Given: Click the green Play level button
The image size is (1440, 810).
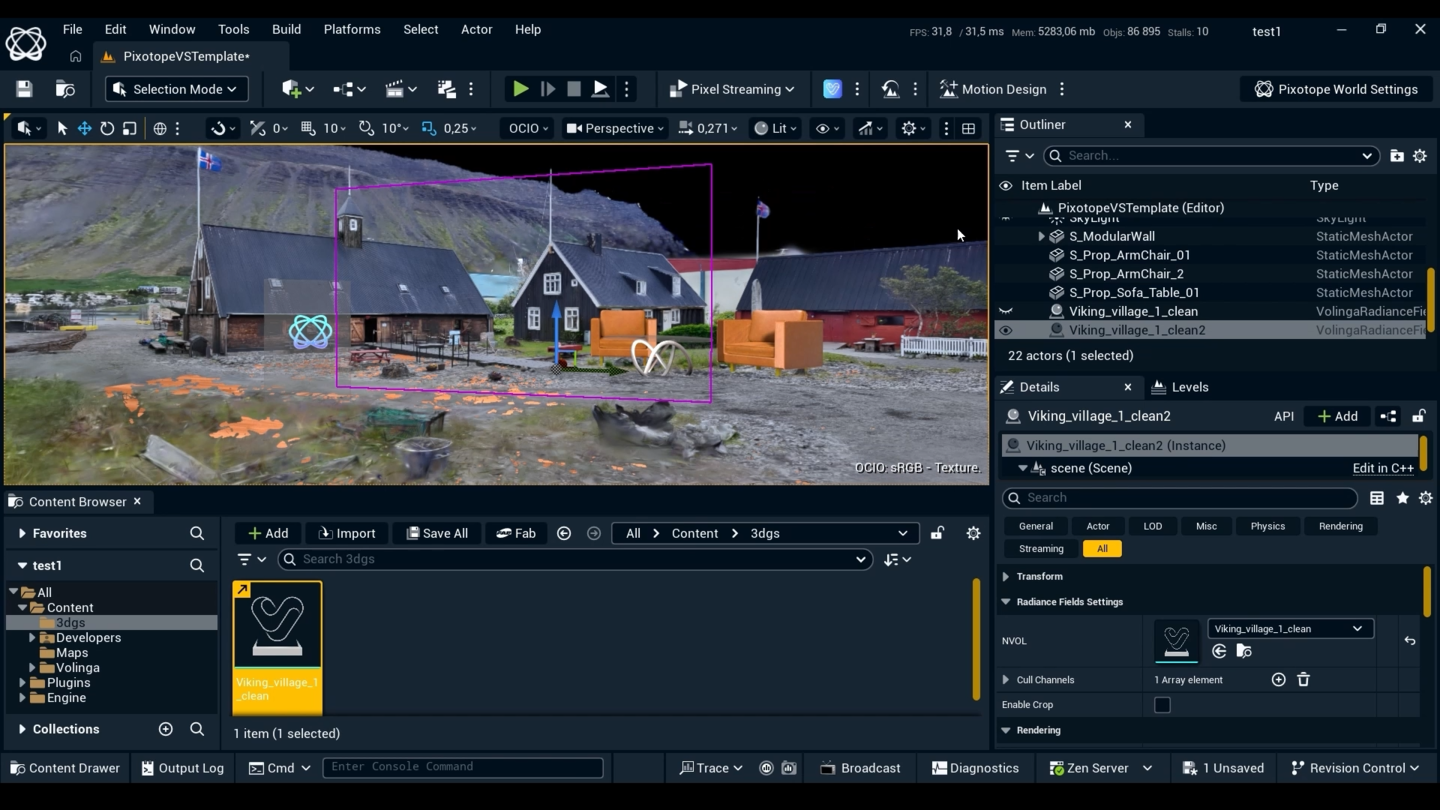Looking at the screenshot, I should coord(520,89).
